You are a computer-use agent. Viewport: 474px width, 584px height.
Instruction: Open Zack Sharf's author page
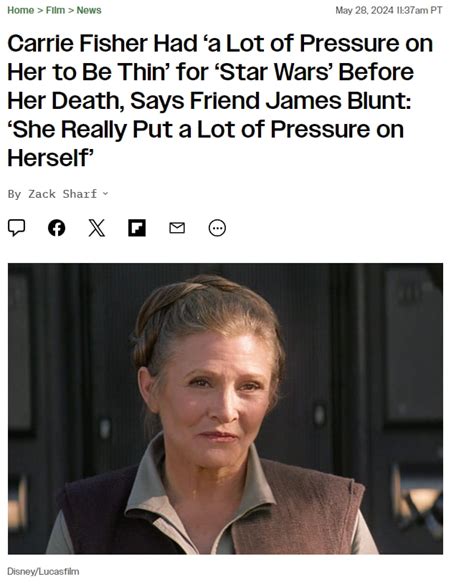click(63, 194)
